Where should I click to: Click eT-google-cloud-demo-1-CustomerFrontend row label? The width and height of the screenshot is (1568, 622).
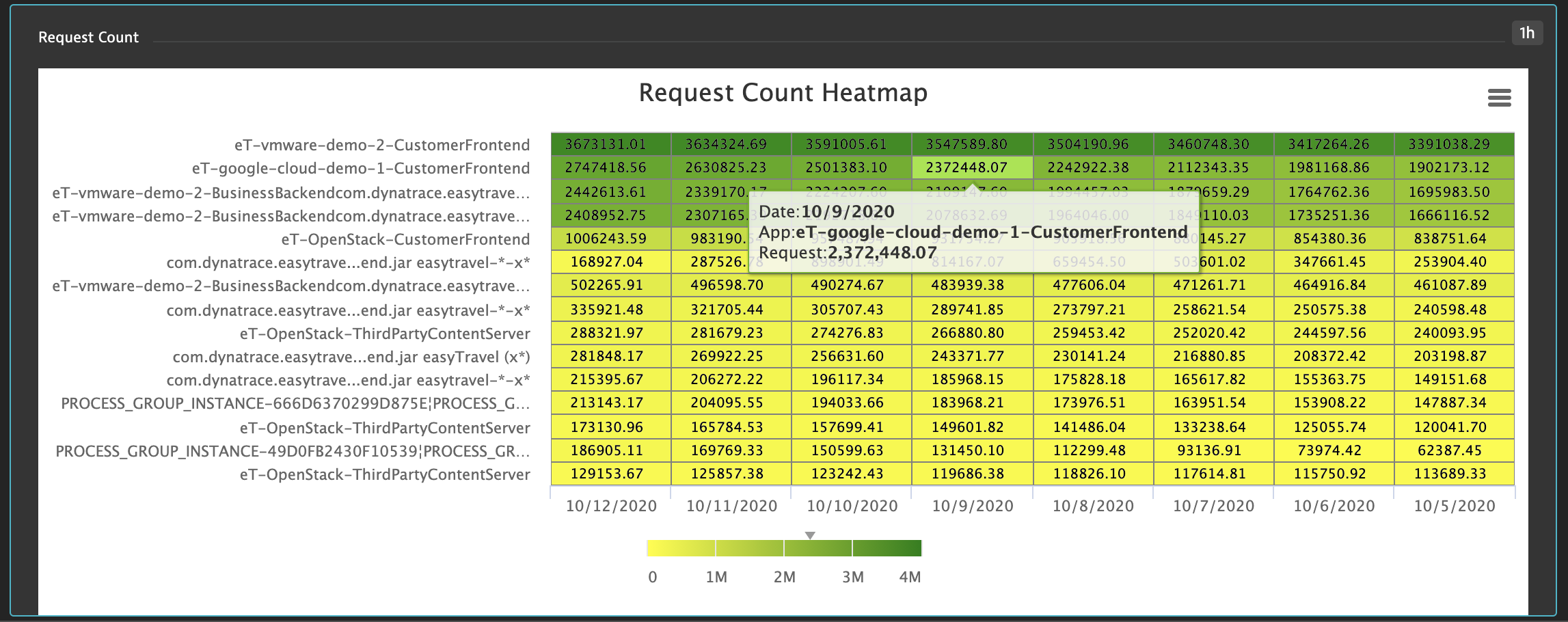coord(361,168)
